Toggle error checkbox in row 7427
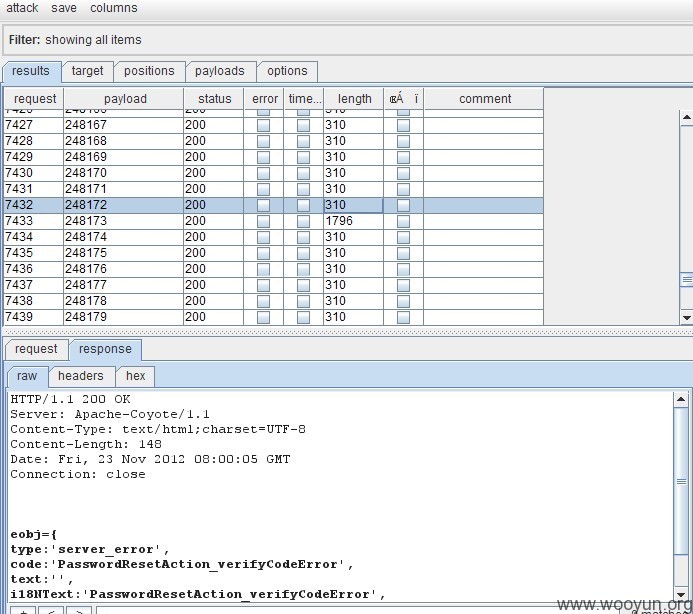 click(263, 126)
